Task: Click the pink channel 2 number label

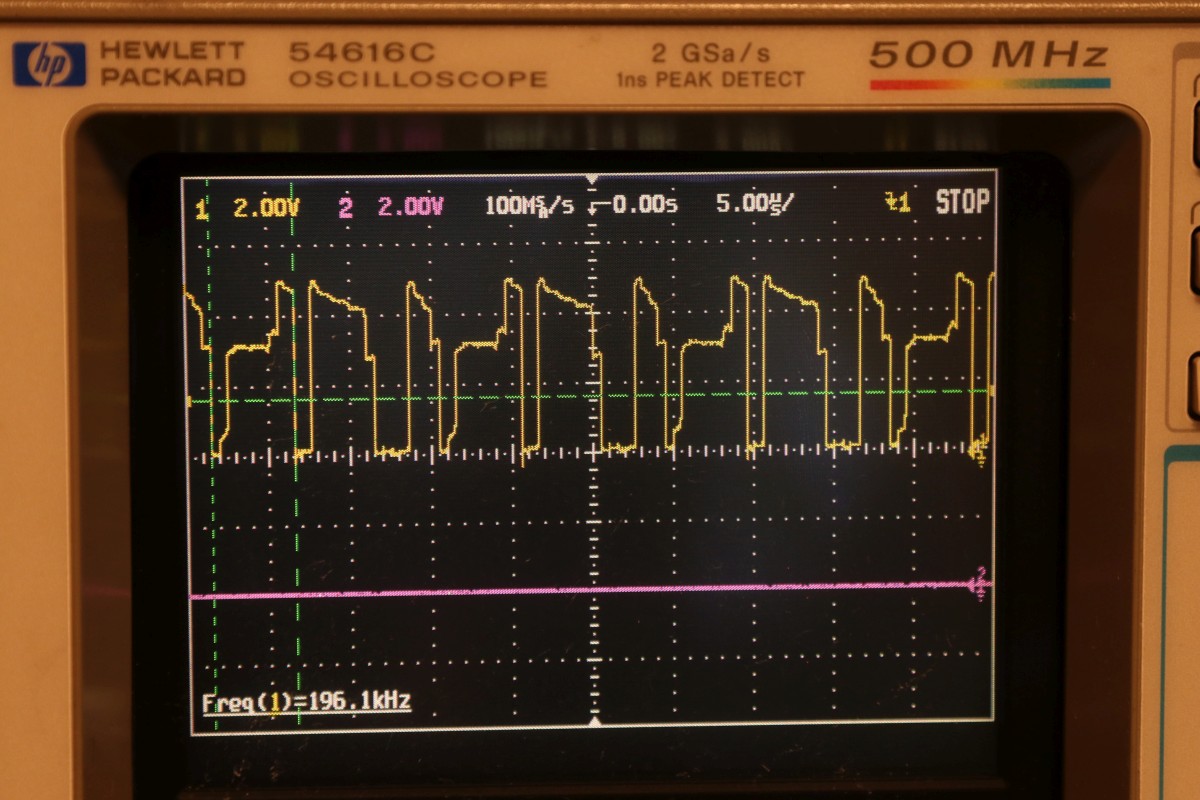Action: (345, 207)
